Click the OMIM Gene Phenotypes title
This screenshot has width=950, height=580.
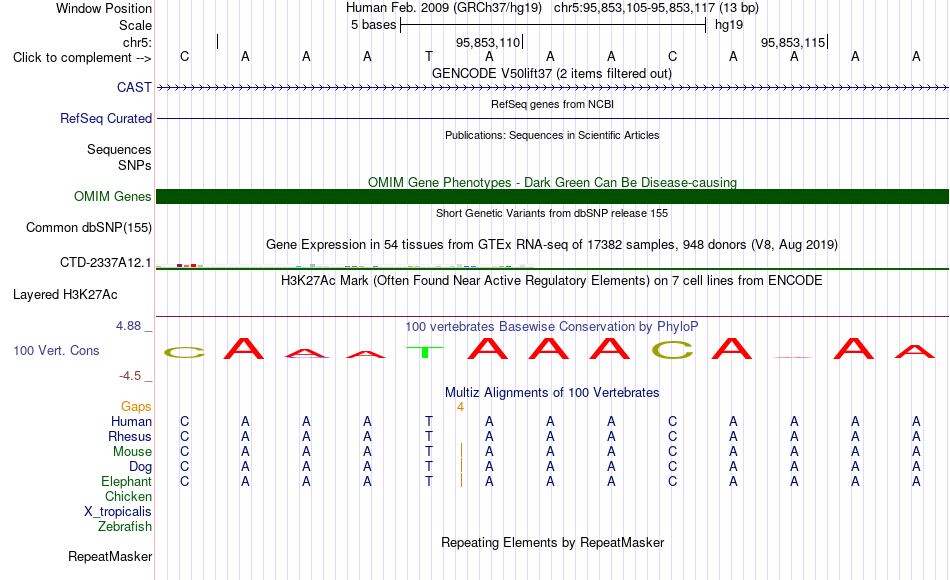[x=552, y=182]
